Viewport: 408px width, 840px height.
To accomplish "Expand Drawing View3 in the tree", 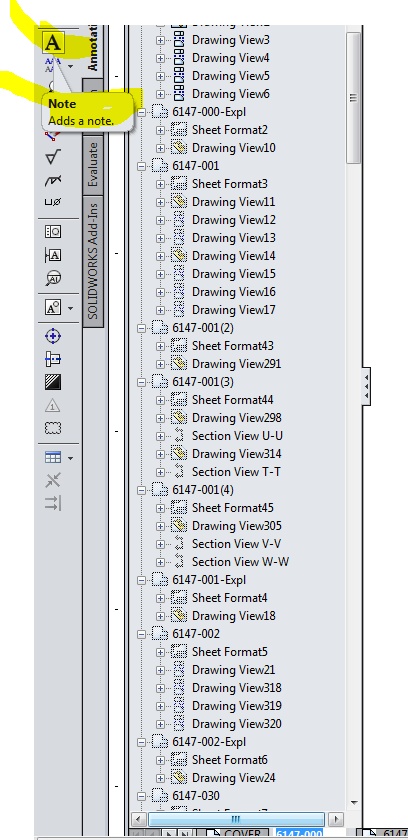I will click(x=160, y=40).
